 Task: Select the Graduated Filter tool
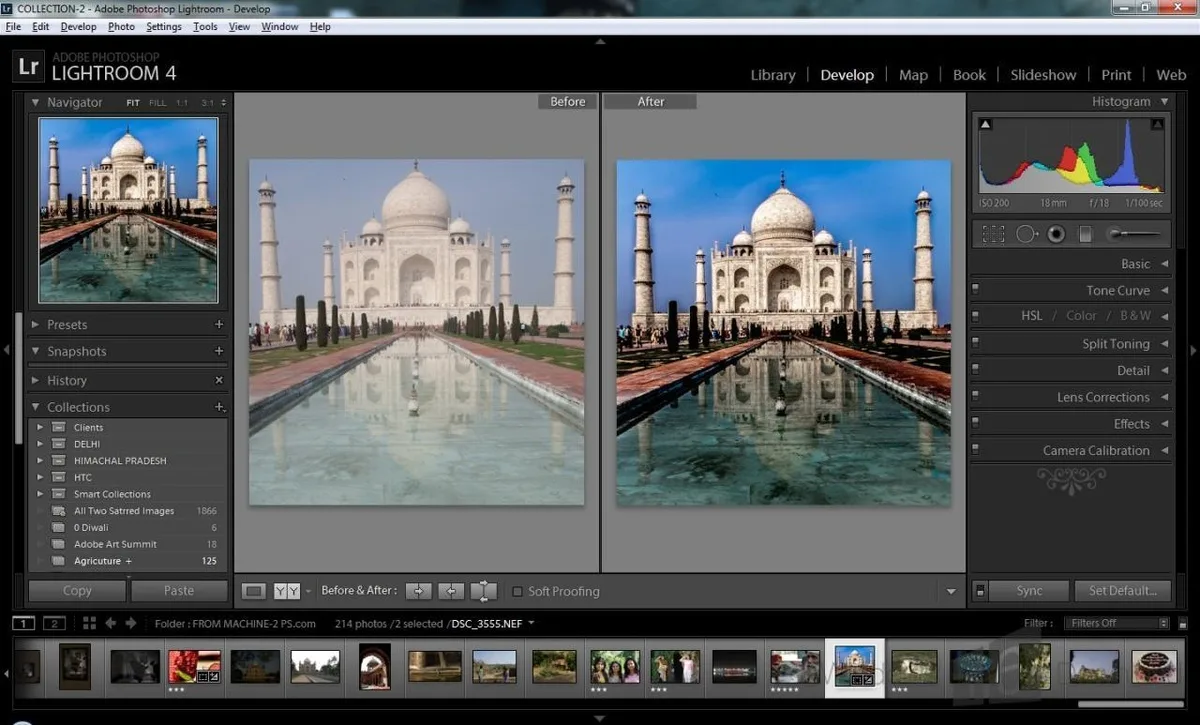(x=1085, y=234)
